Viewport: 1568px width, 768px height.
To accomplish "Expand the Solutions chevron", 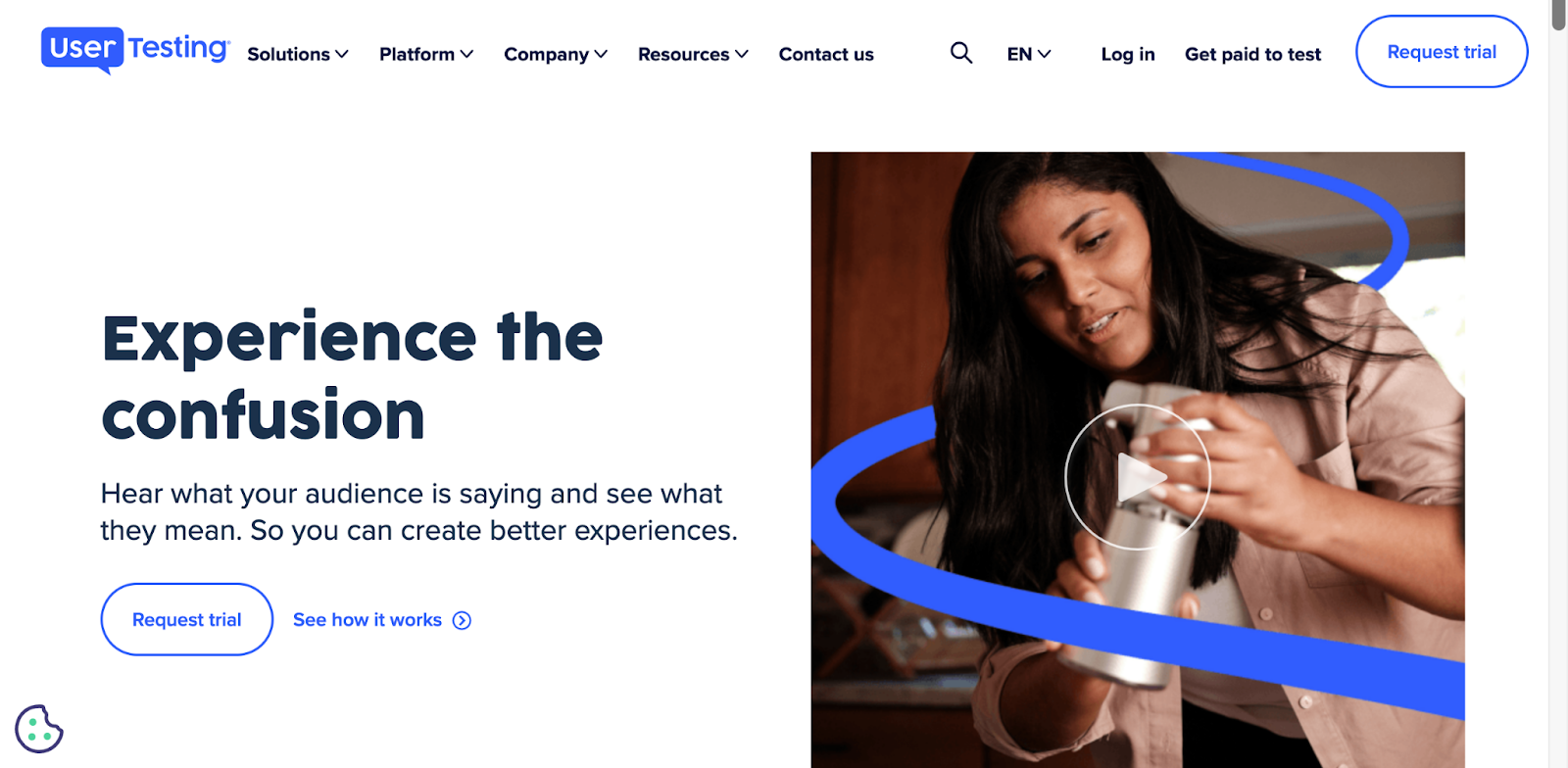I will [x=342, y=54].
